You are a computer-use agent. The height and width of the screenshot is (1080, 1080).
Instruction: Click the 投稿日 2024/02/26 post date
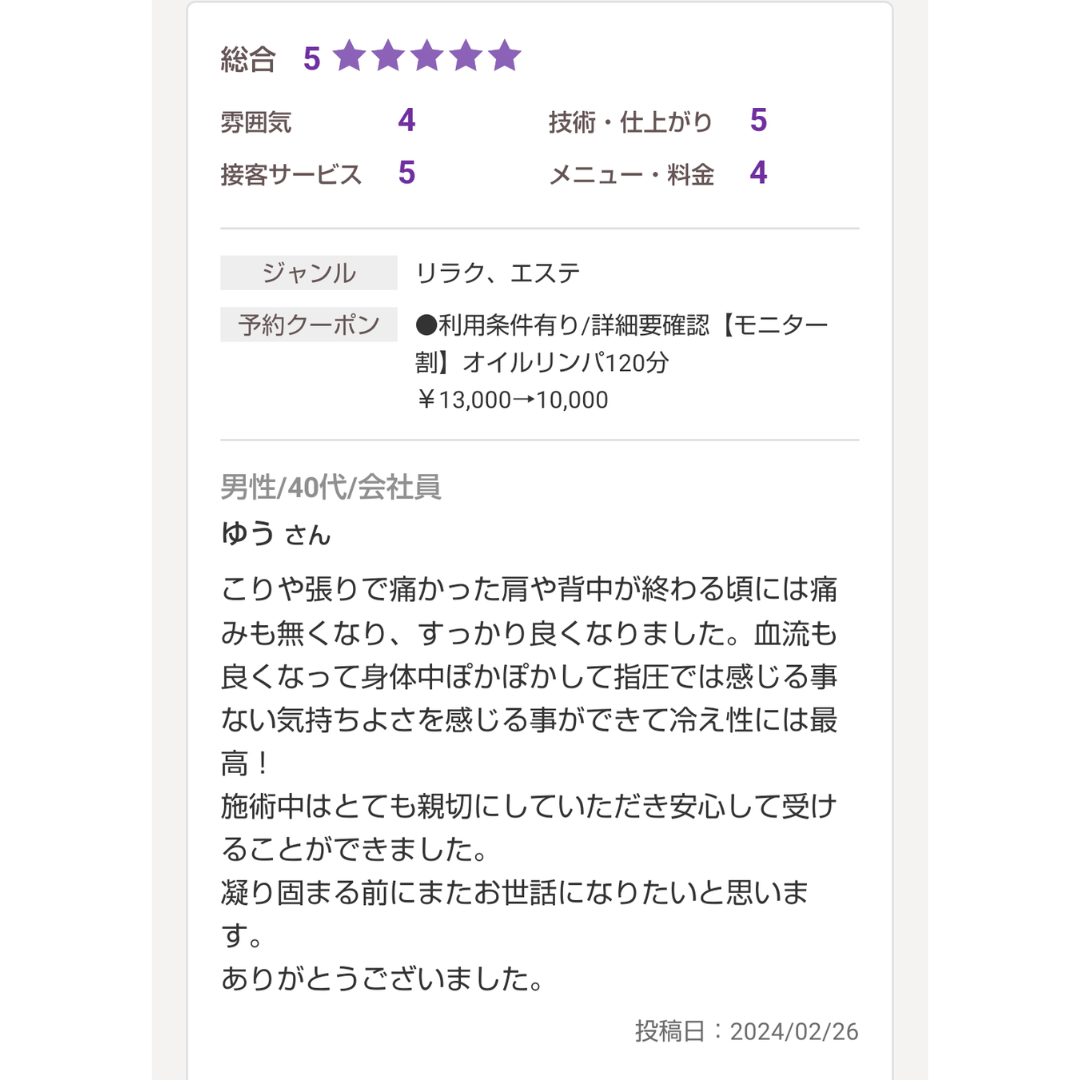pyautogui.click(x=747, y=1031)
